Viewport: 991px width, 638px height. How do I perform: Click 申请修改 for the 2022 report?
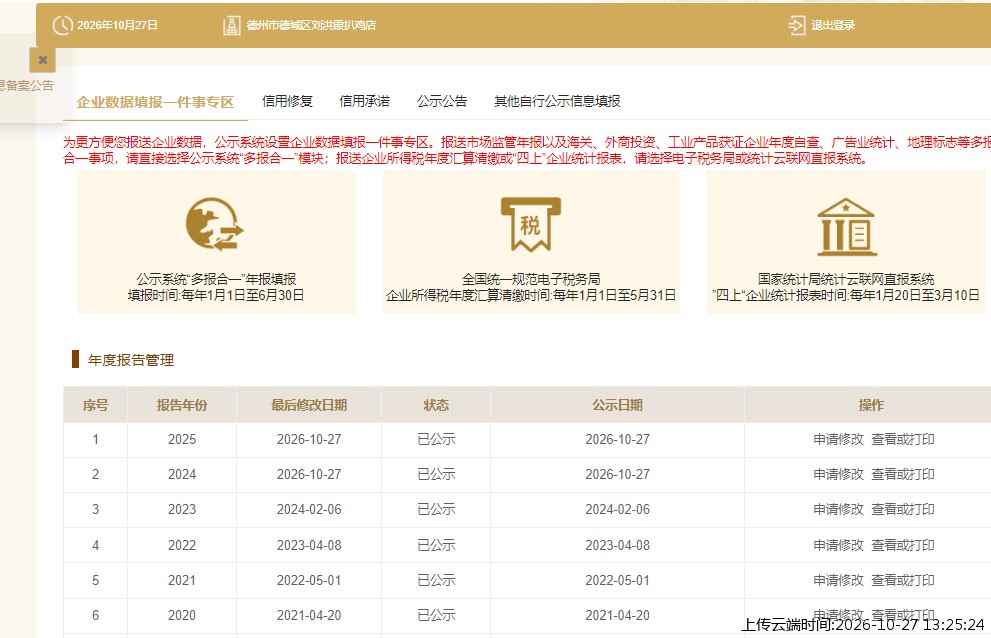pyautogui.click(x=838, y=545)
